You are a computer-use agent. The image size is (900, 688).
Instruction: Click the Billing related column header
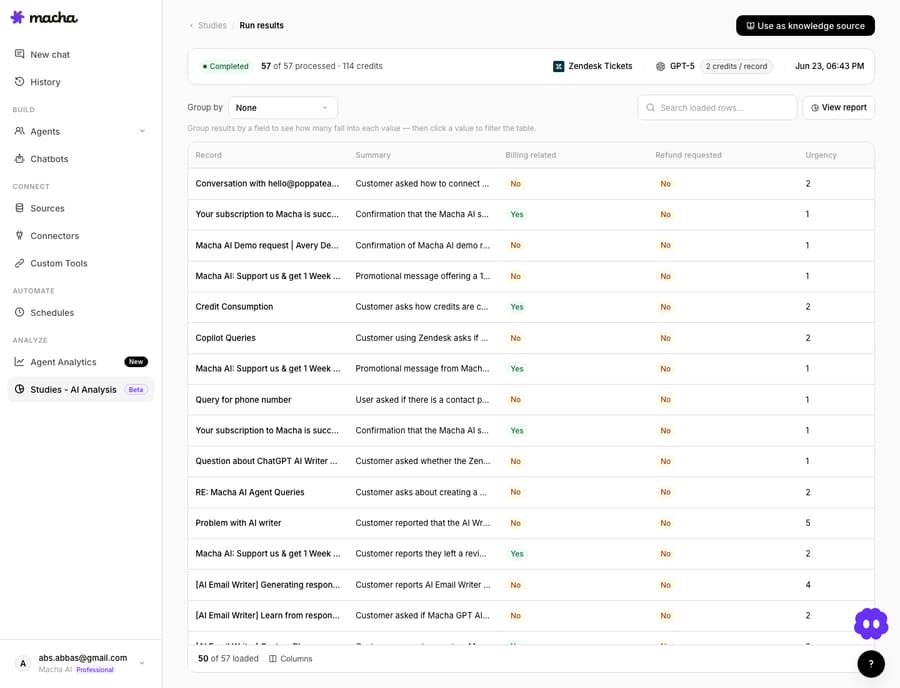(530, 155)
